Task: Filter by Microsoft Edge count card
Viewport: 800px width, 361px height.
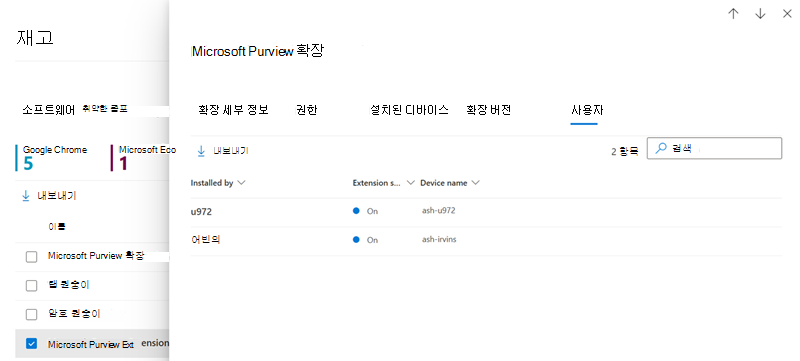Action: point(144,158)
